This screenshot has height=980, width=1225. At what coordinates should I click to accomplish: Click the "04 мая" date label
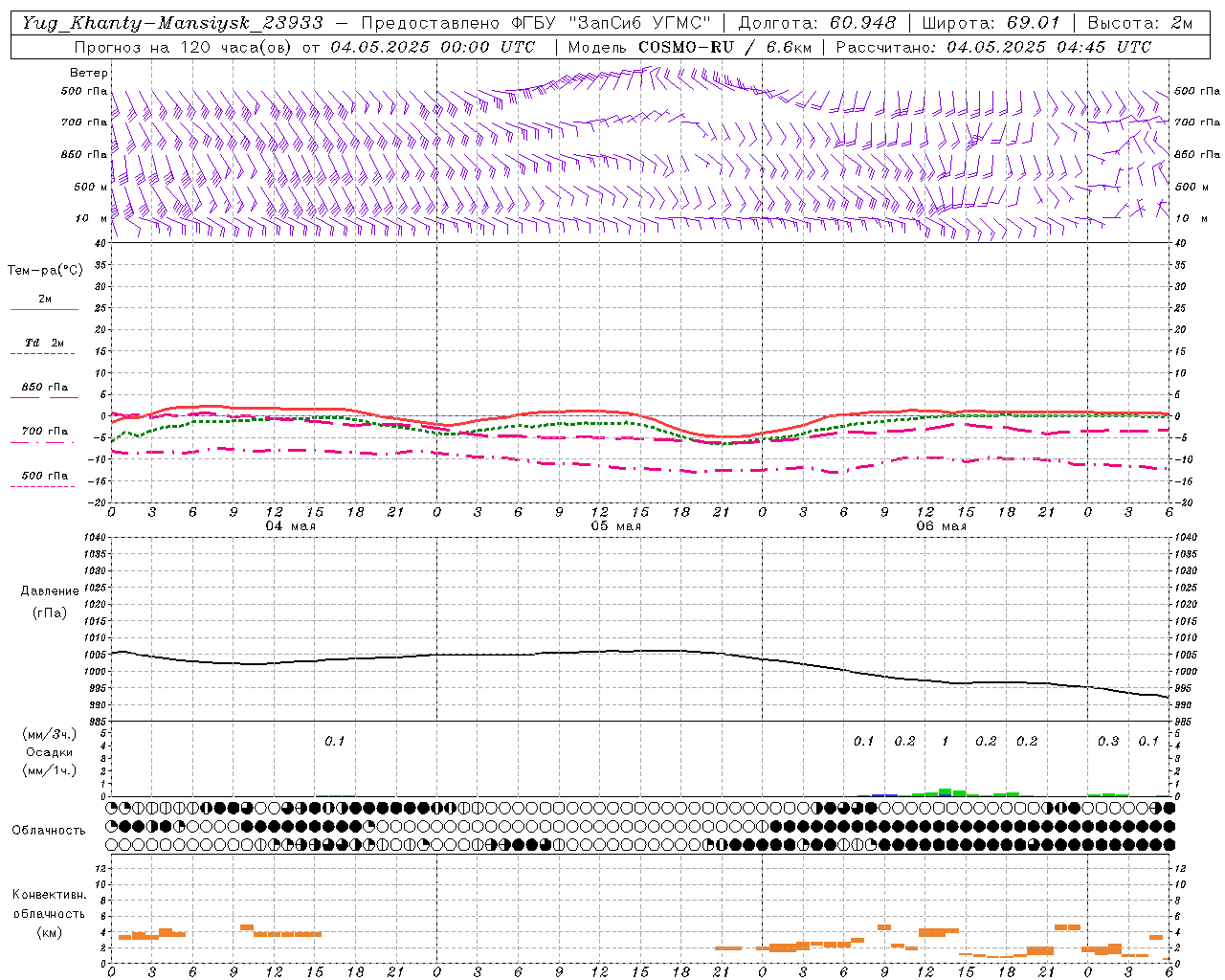click(290, 525)
